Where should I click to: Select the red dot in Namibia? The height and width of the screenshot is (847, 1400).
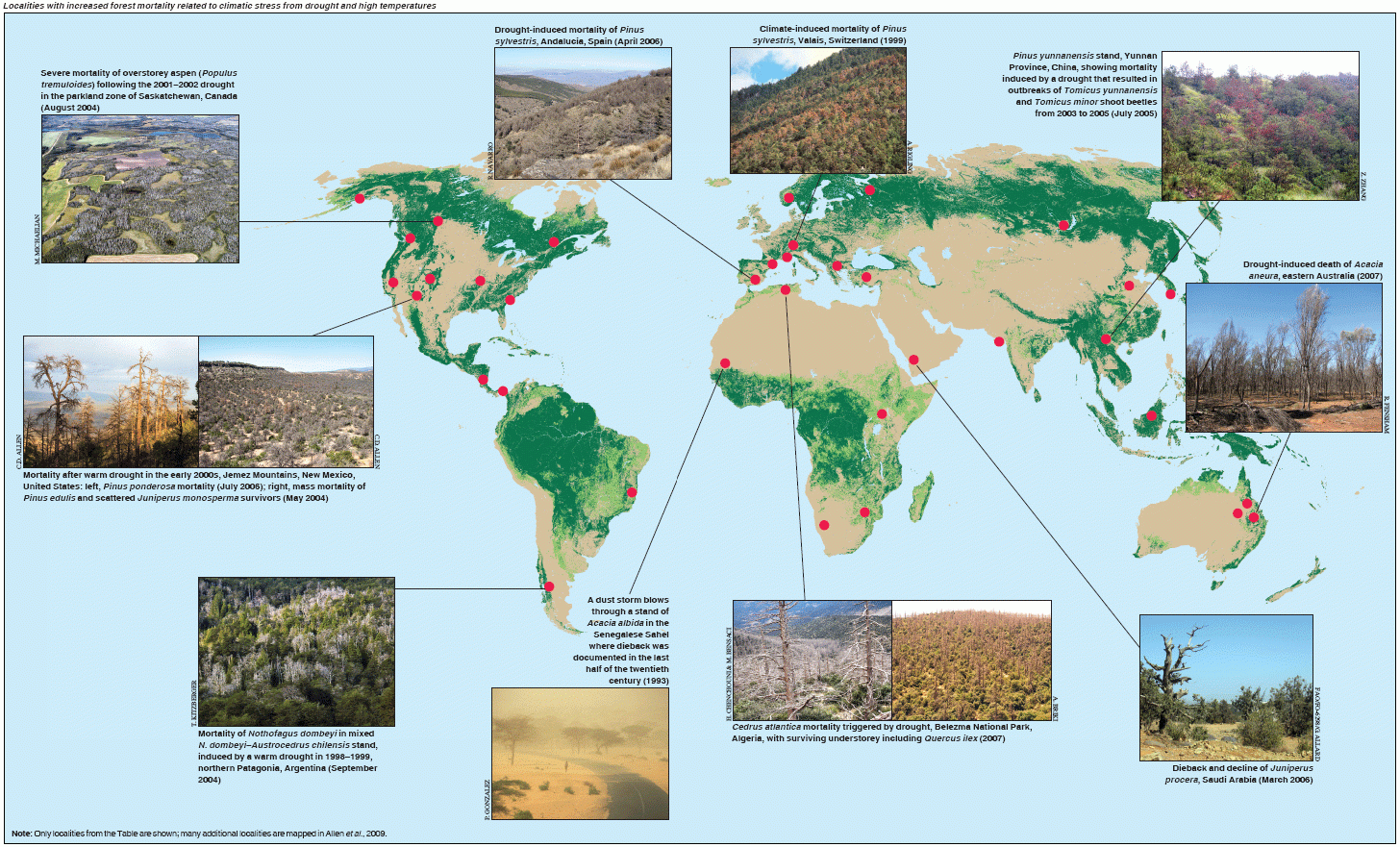coord(824,525)
